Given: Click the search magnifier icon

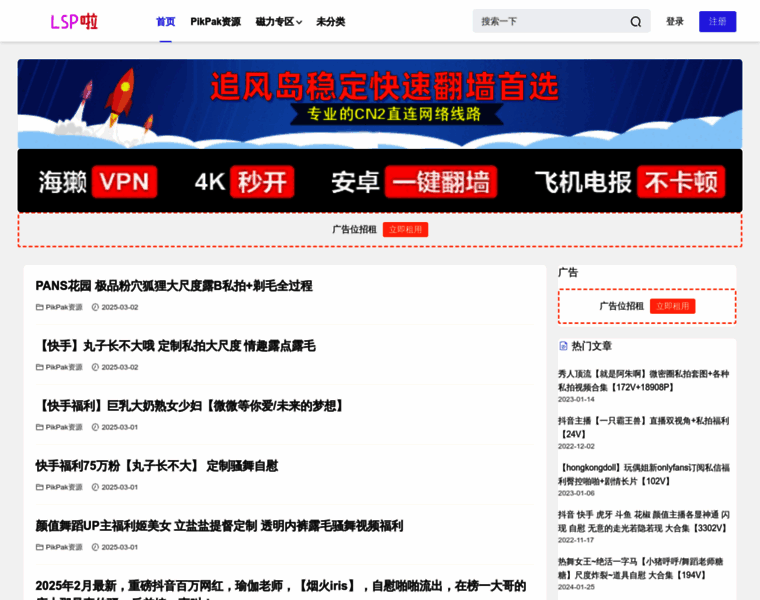Looking at the screenshot, I should point(635,21).
